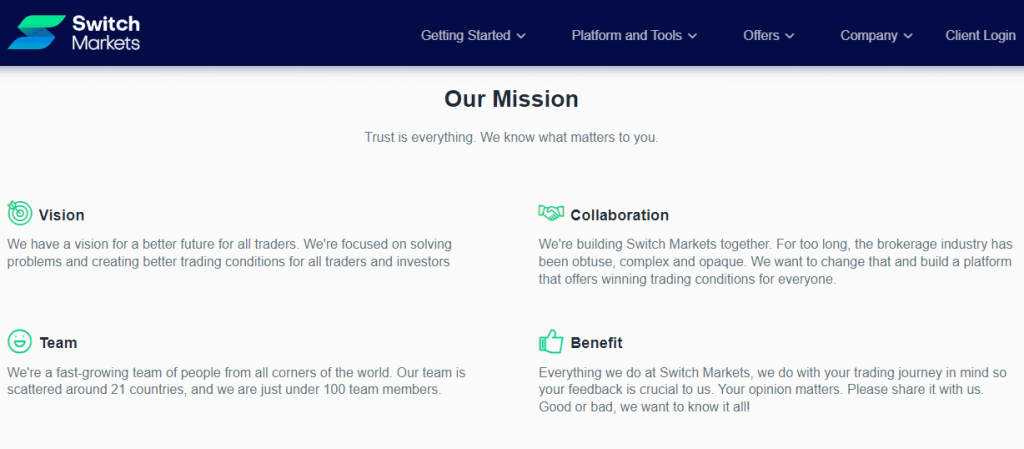
Task: Click the Vision target icon
Action: (20, 213)
